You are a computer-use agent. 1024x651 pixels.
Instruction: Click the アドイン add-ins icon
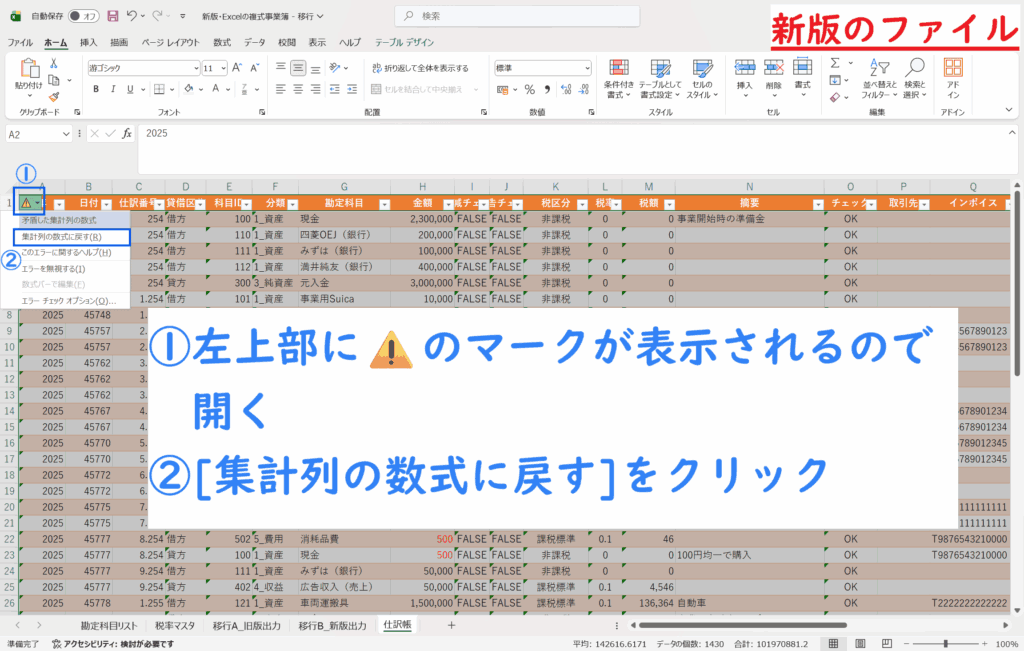point(953,78)
